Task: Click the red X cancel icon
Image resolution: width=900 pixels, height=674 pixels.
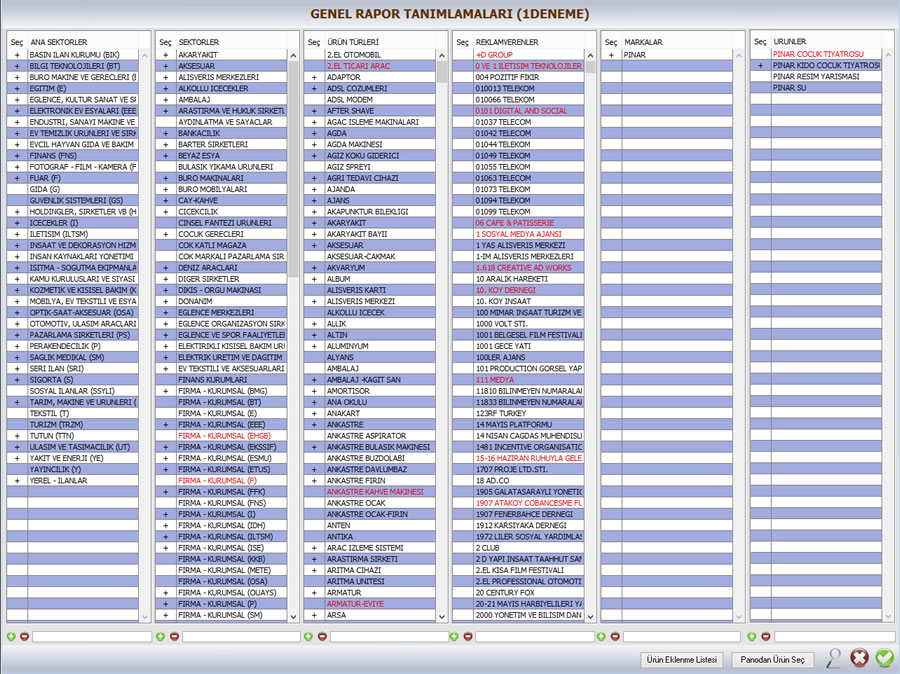Action: [859, 658]
